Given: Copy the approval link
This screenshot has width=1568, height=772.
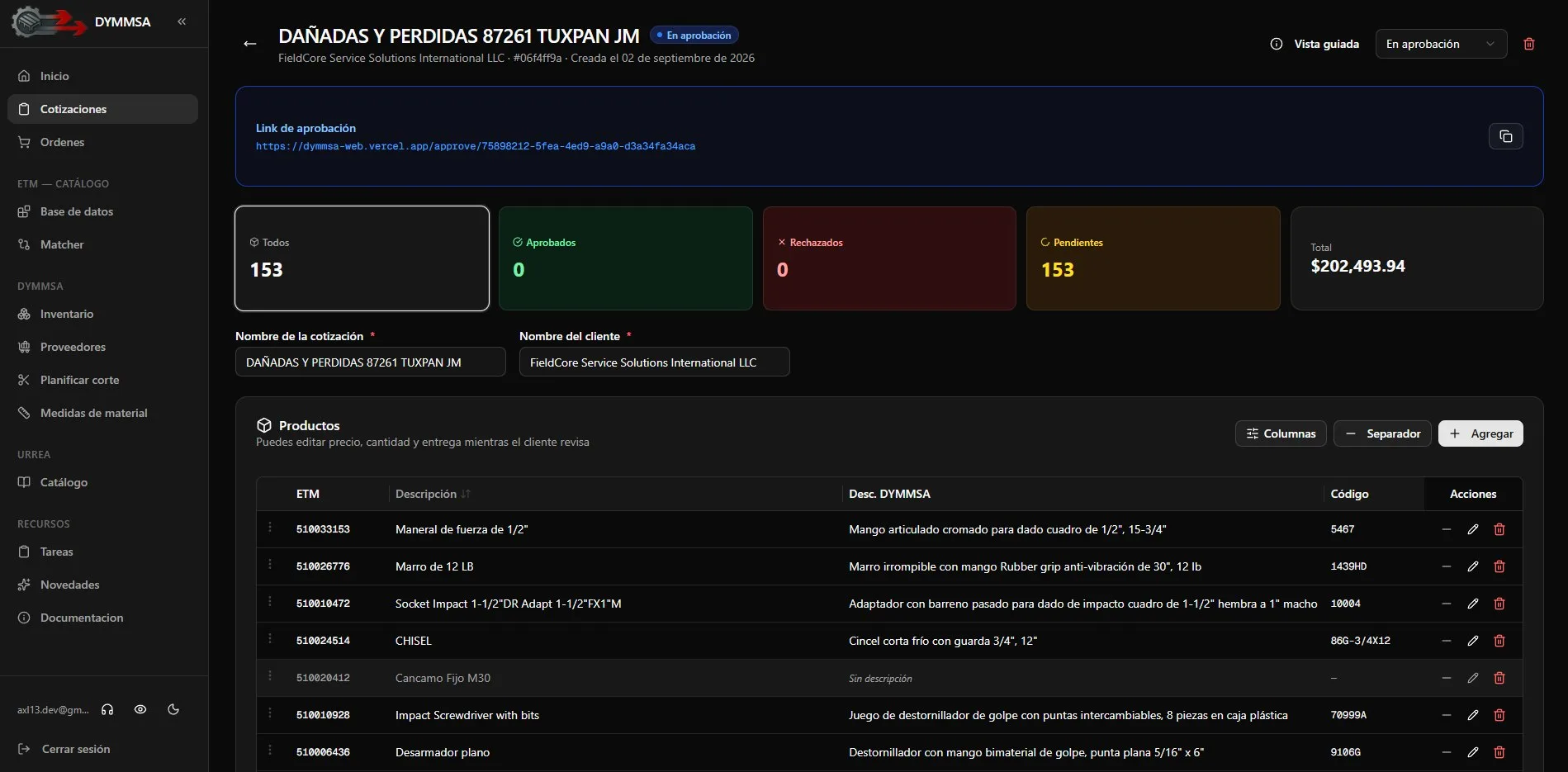Looking at the screenshot, I should pyautogui.click(x=1505, y=136).
